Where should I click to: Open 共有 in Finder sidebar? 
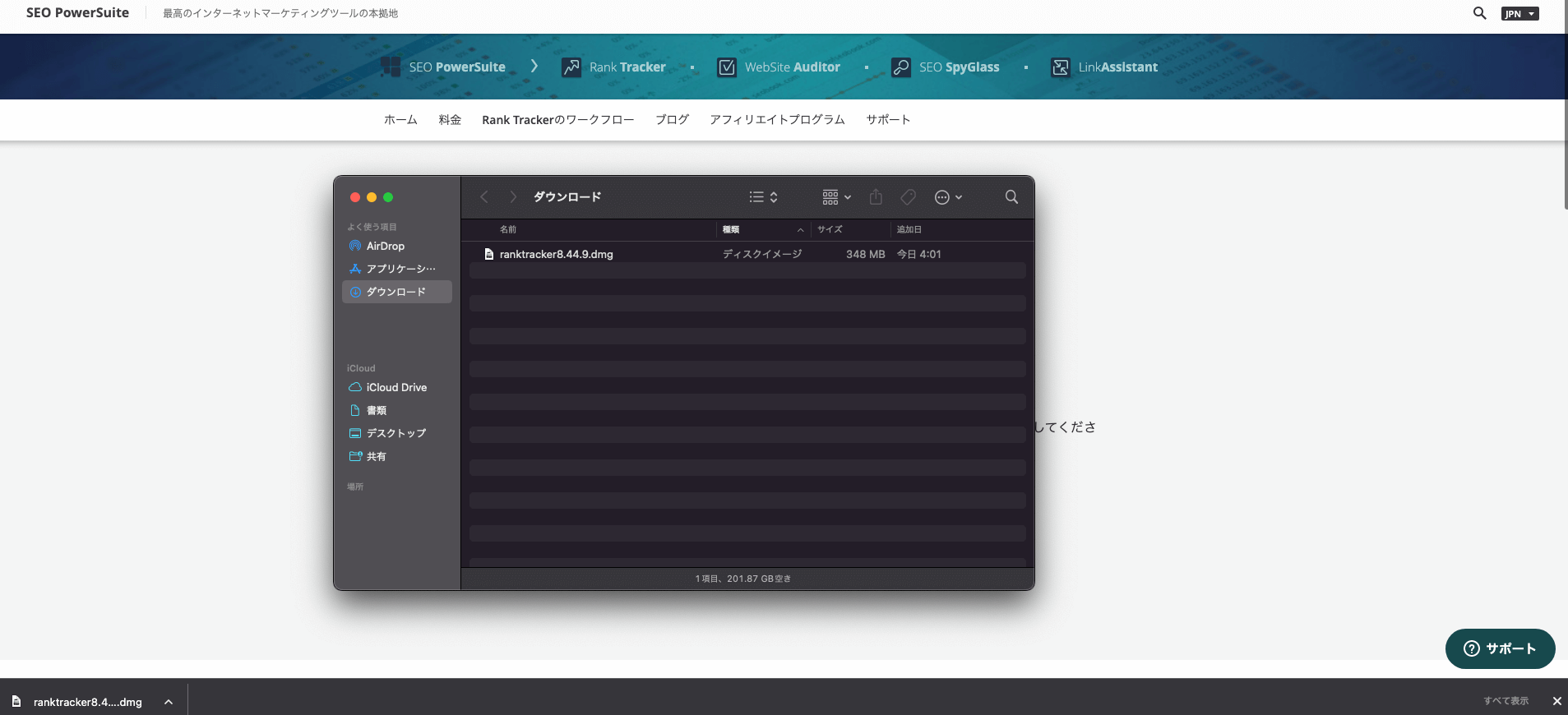pyautogui.click(x=396, y=457)
